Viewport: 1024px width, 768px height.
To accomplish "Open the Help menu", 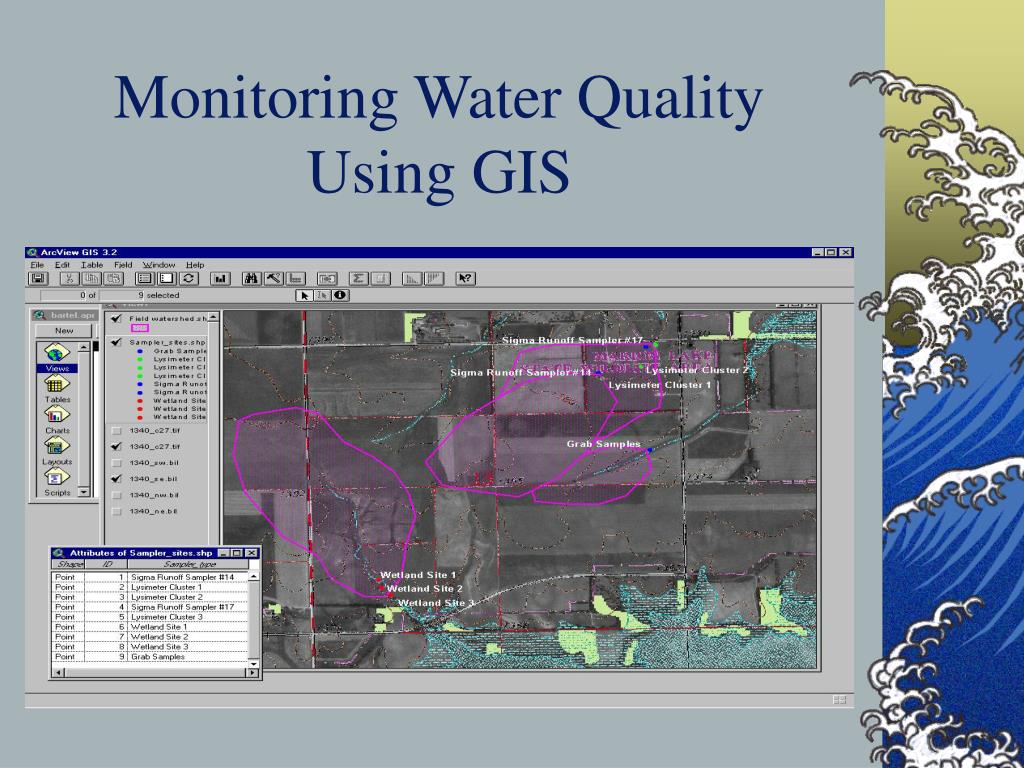I will pyautogui.click(x=195, y=265).
